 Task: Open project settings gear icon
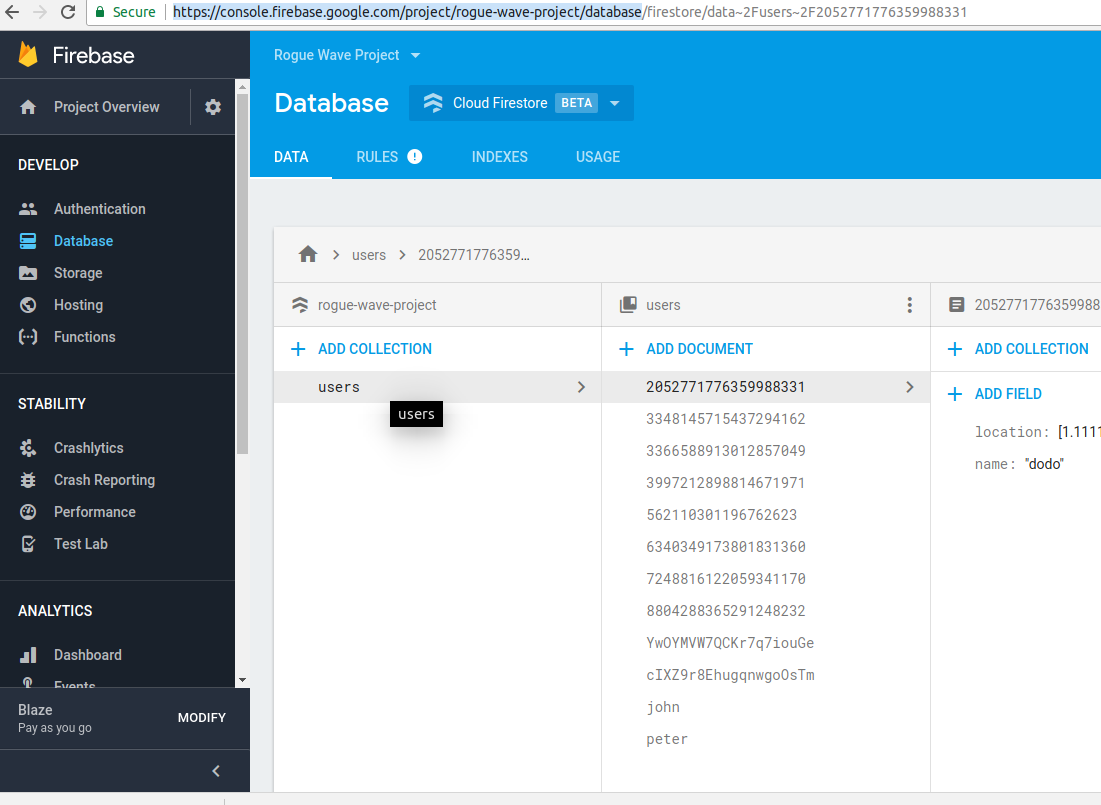coord(213,107)
